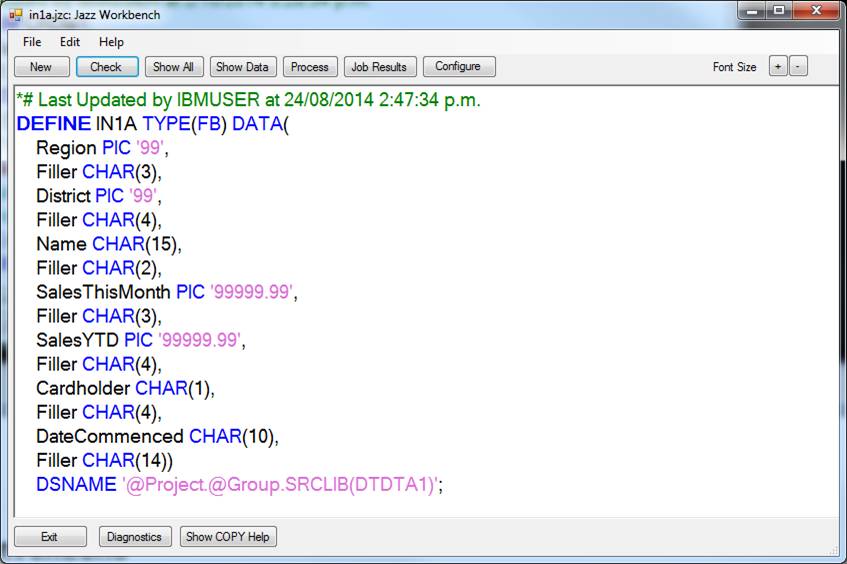This screenshot has height=564, width=847.
Task: Click the IN1A name in the definition
Action: click(116, 124)
